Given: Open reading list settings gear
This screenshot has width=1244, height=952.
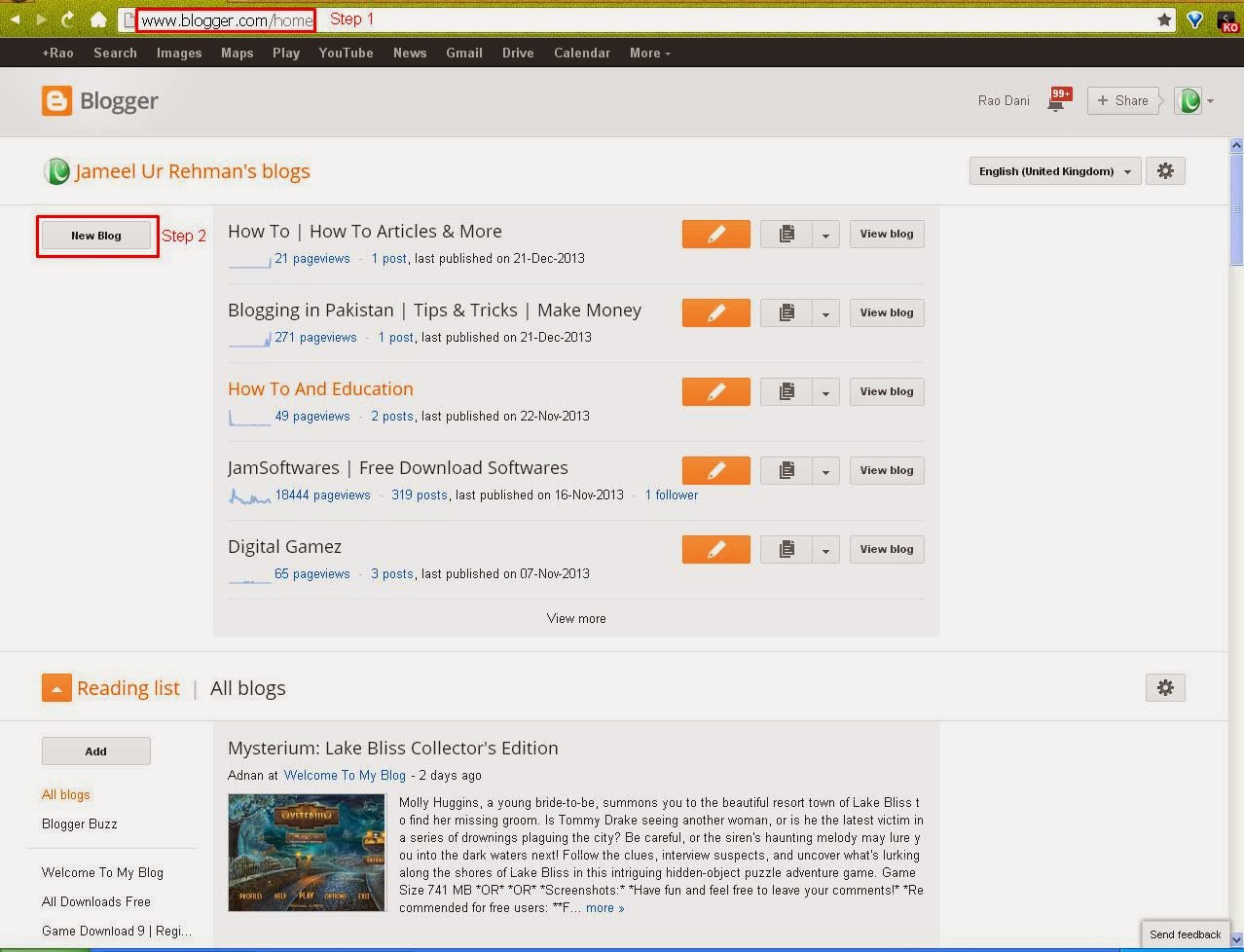Looking at the screenshot, I should tap(1165, 688).
